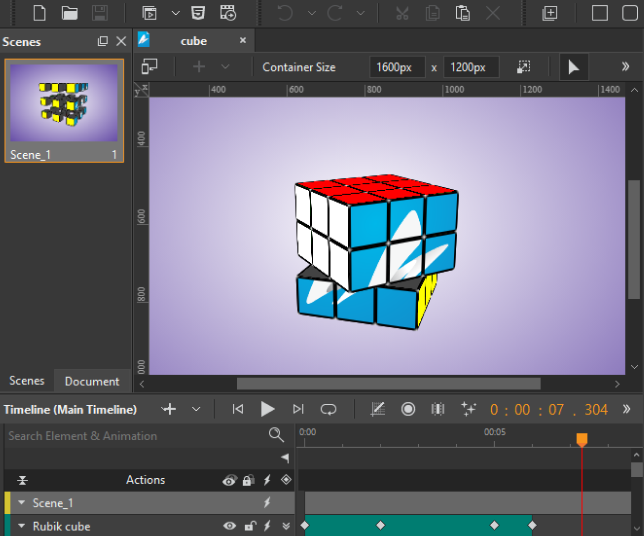Click the paste icon in toolbar
This screenshot has width=644, height=536.
click(x=462, y=13)
